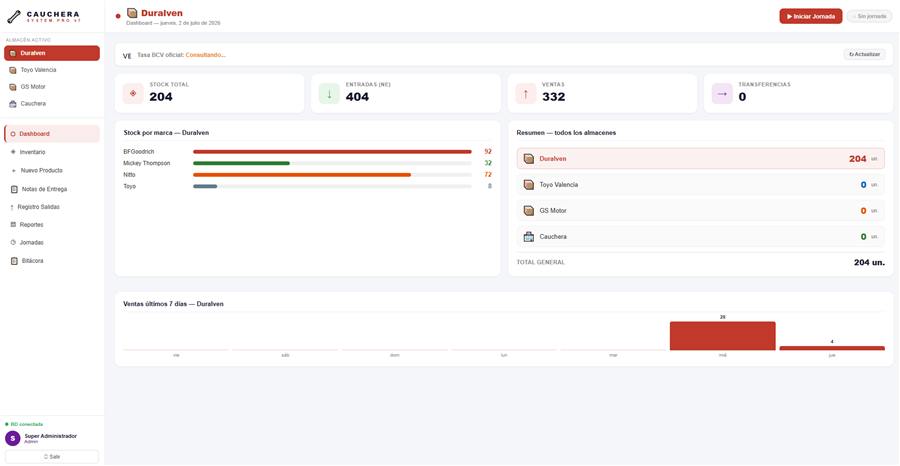Click the Duralven box icon in the page header

[x=132, y=13]
